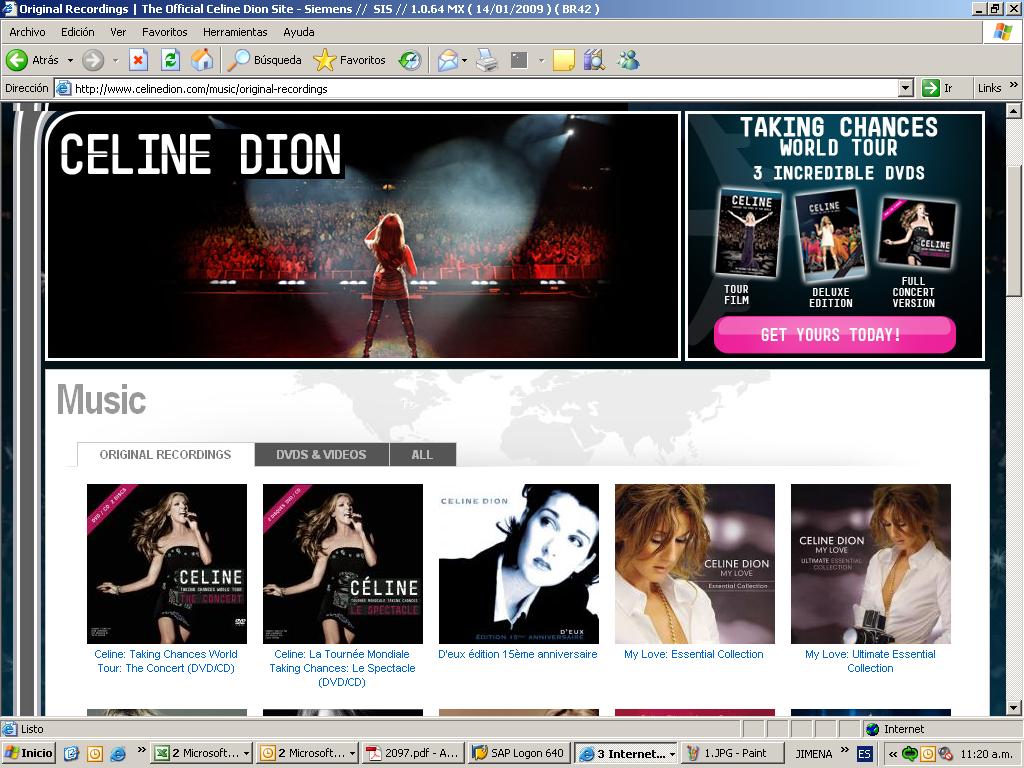Select the ORIGINAL RECORDINGS tab
This screenshot has height=768, width=1024.
166,455
